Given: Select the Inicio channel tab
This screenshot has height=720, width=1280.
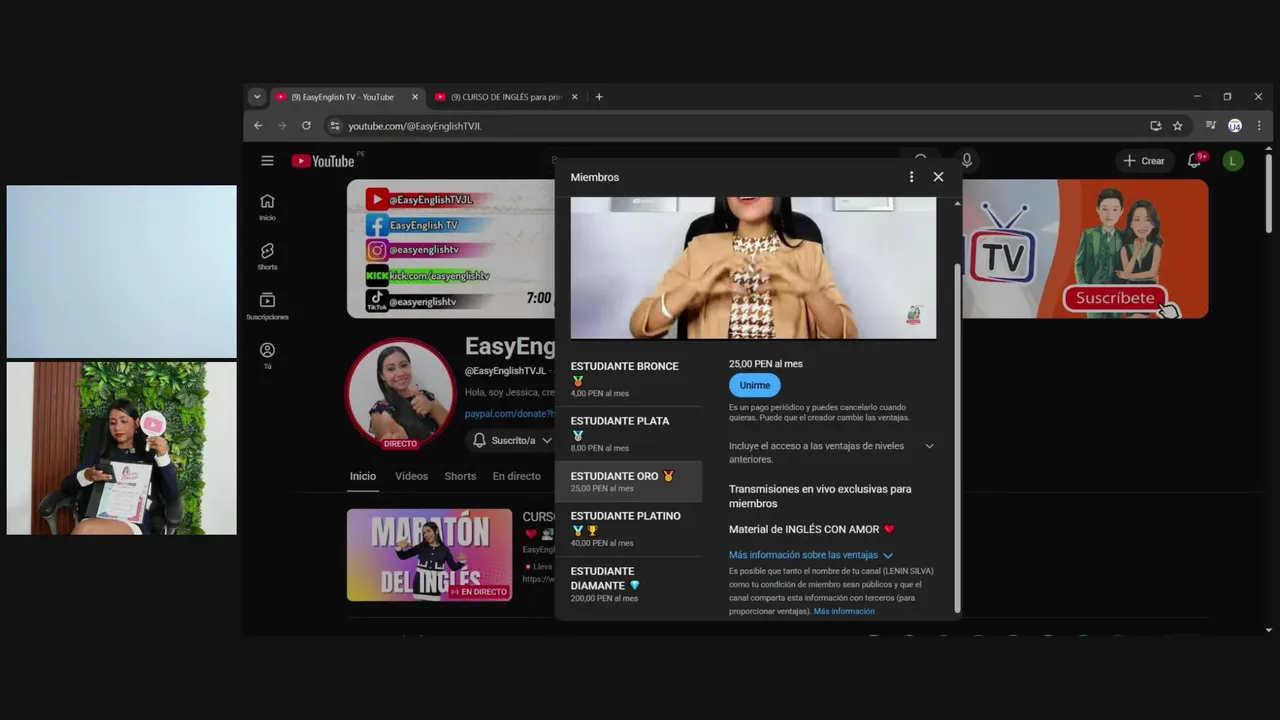Looking at the screenshot, I should [x=363, y=476].
